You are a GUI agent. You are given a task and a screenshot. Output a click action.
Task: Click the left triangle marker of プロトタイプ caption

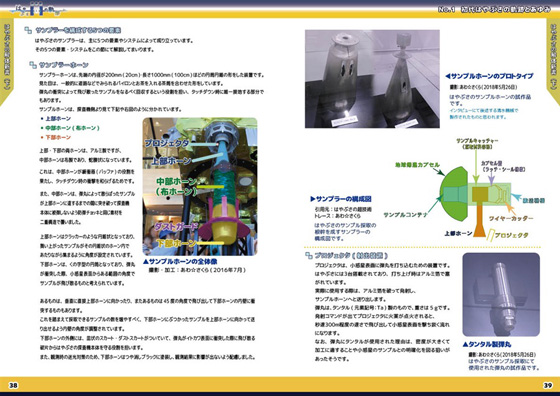(448, 76)
